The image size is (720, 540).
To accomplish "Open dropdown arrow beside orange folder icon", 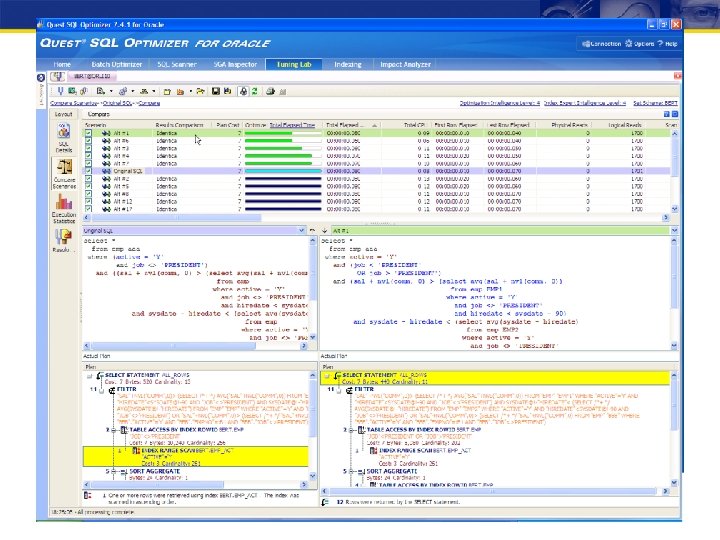I will click(x=191, y=91).
